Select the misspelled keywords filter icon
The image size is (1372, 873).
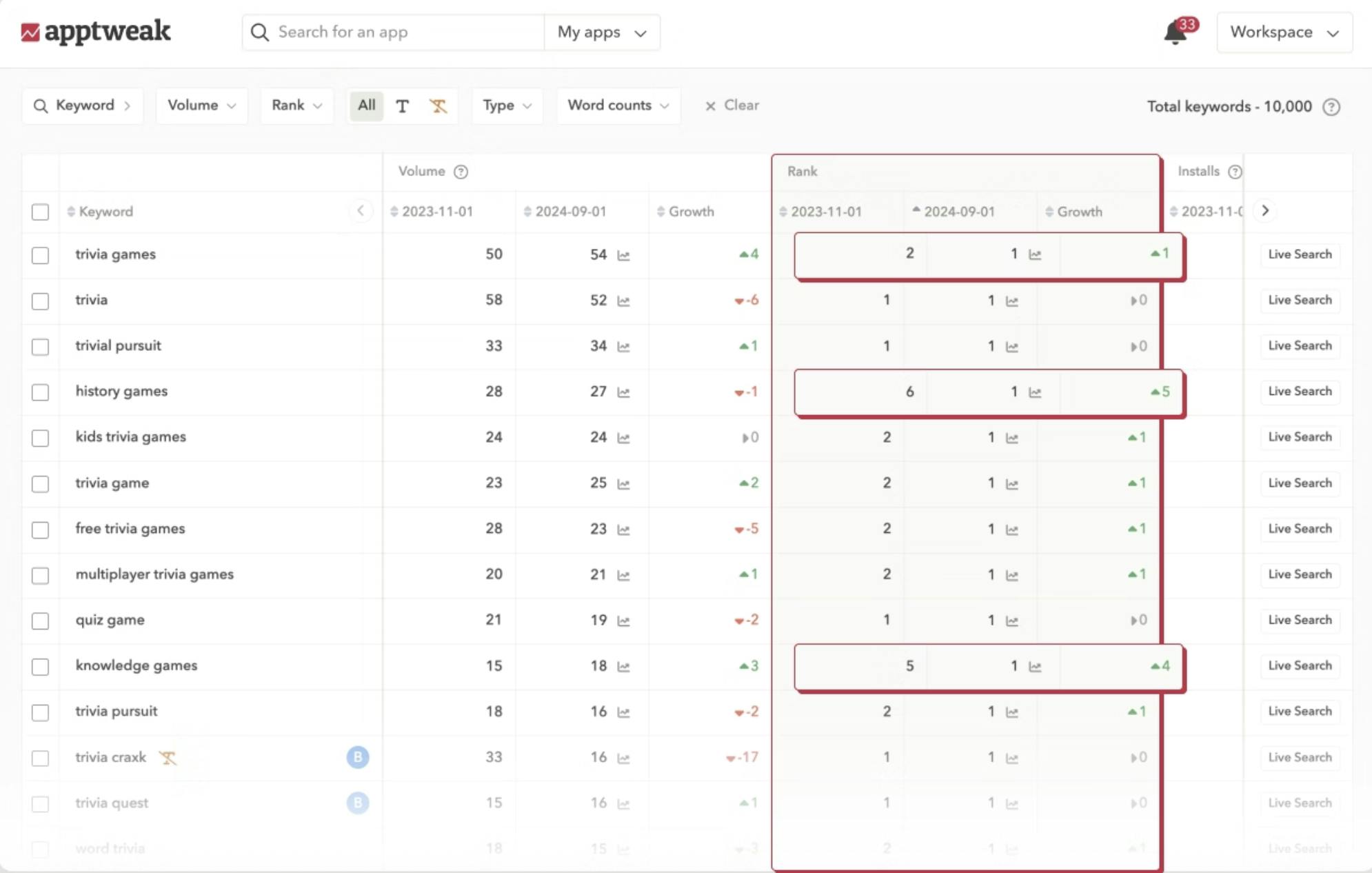[438, 106]
